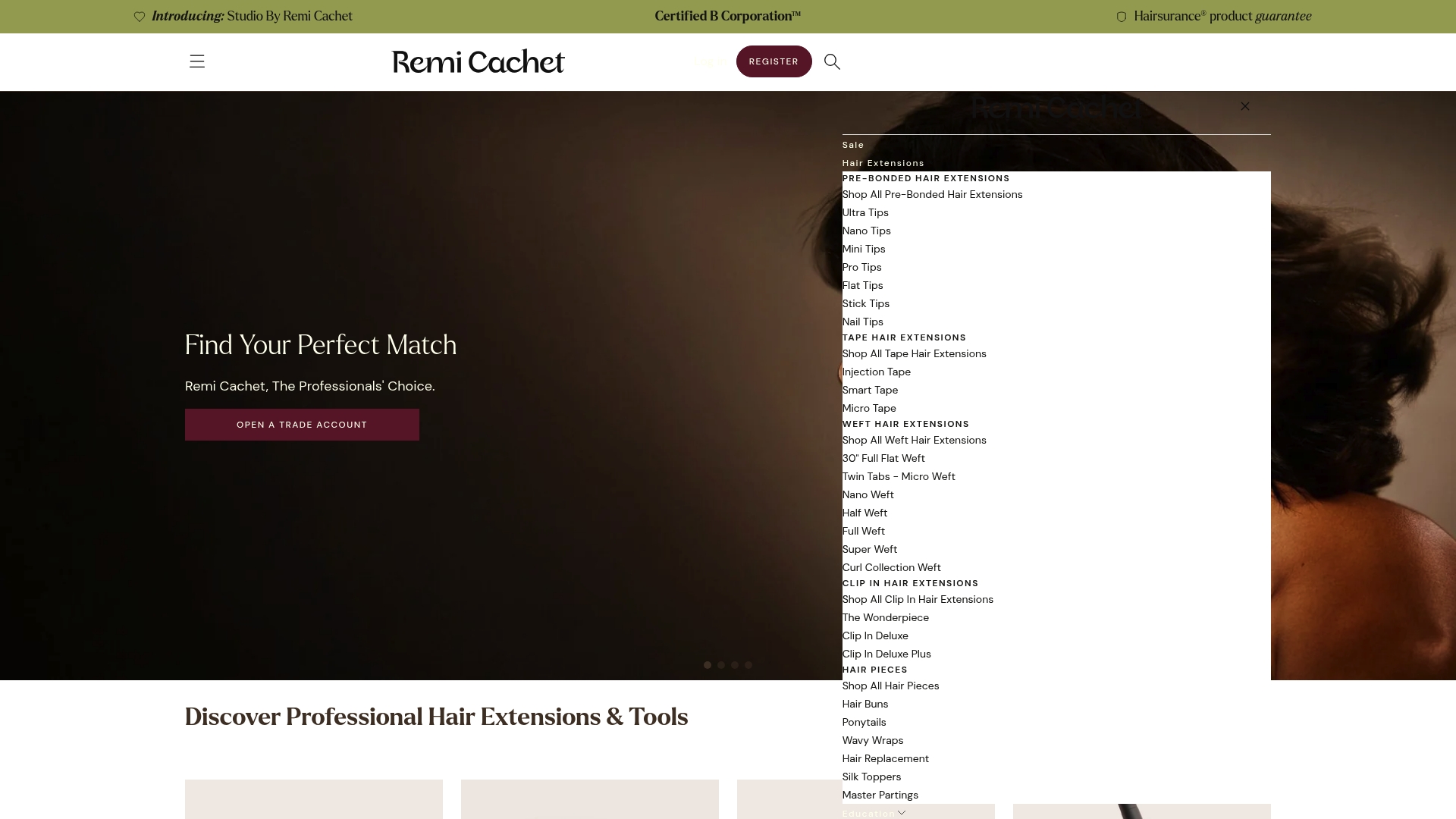
Task: Open Micro Tape link
Action: [x=869, y=408]
